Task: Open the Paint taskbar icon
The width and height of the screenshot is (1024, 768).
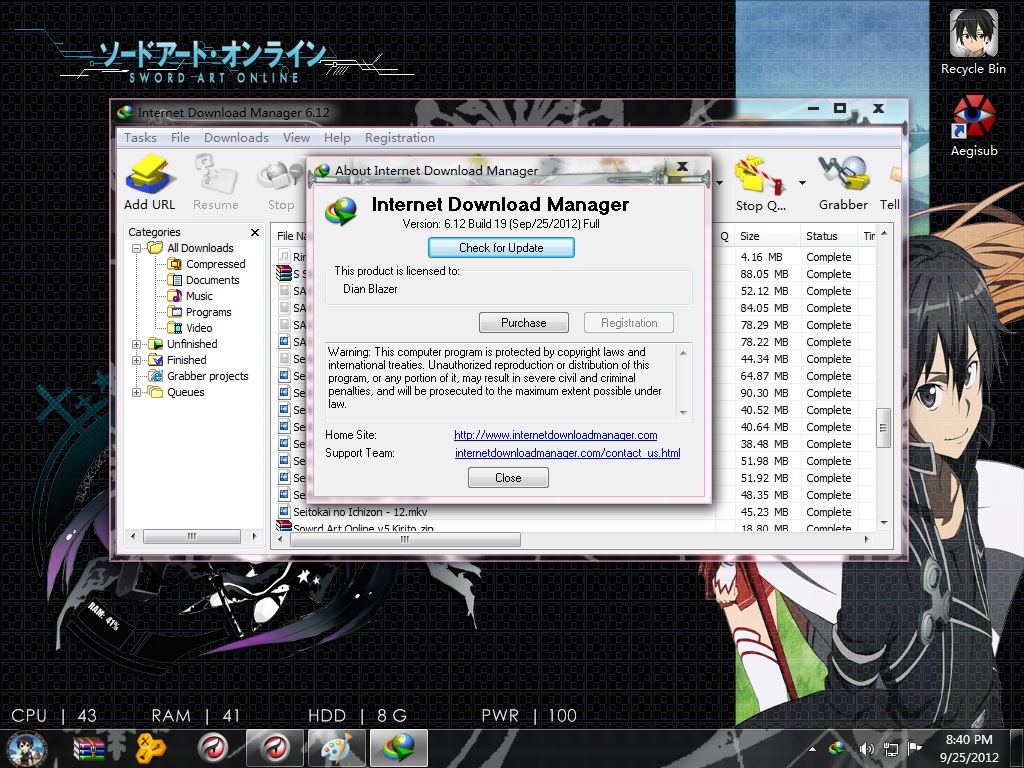Action: [x=336, y=748]
